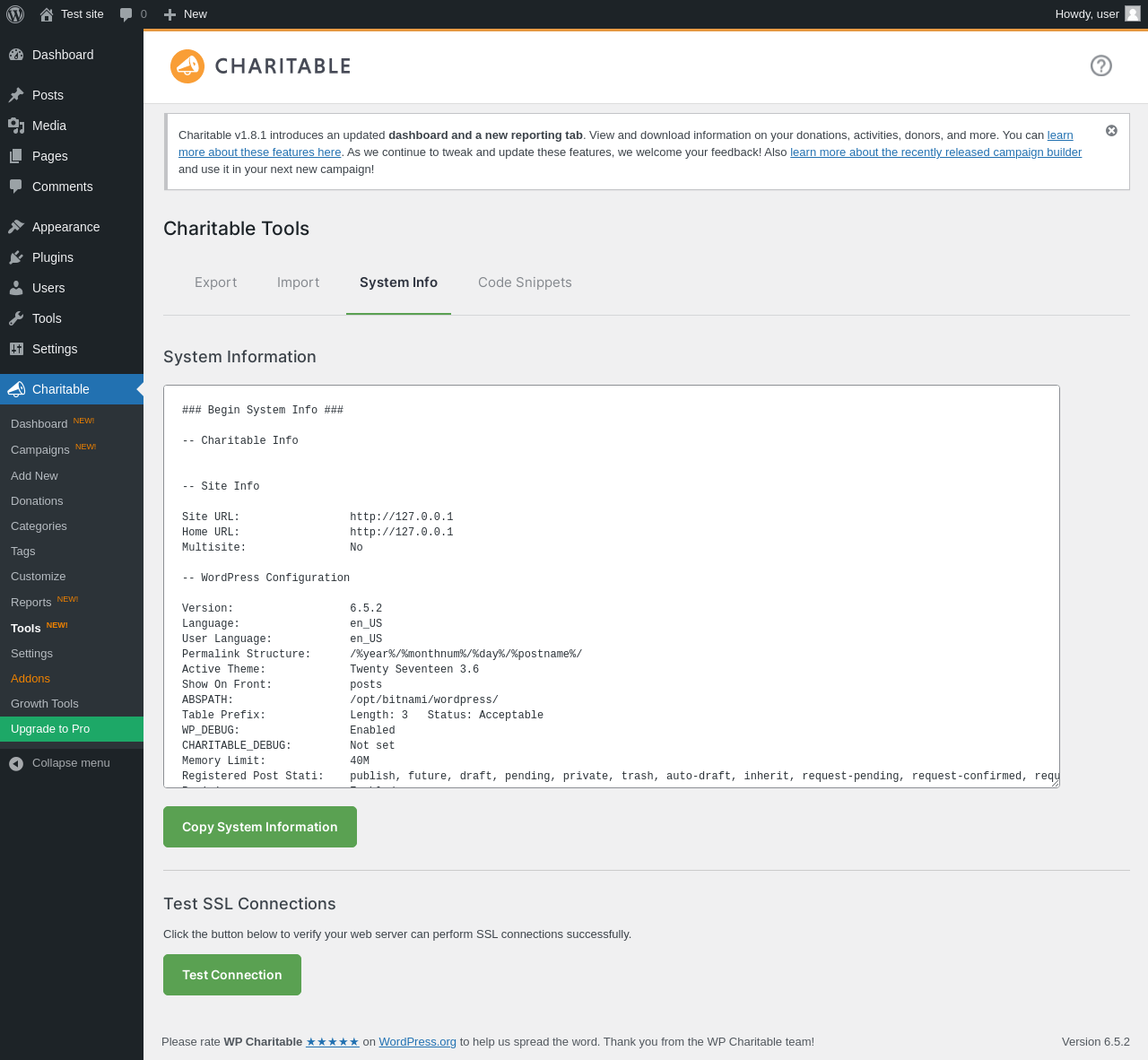
Task: Open the comments bubble in admin bar
Action: point(126,14)
